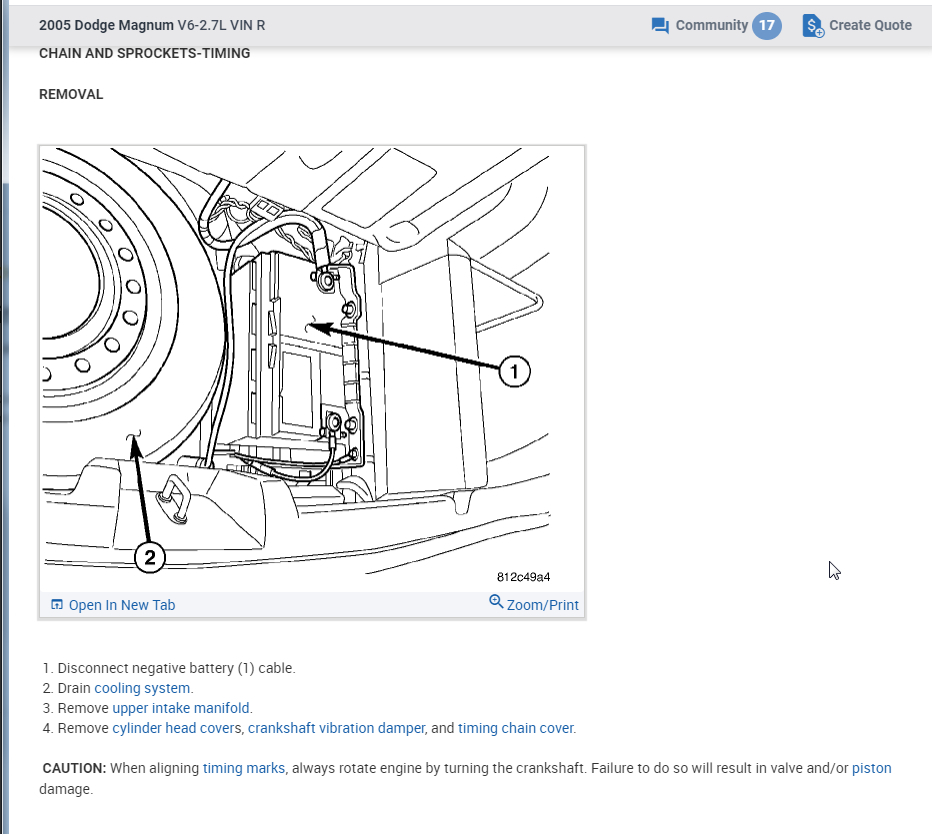Go to the timing chain cover link
This screenshot has height=834, width=932.
516,728
